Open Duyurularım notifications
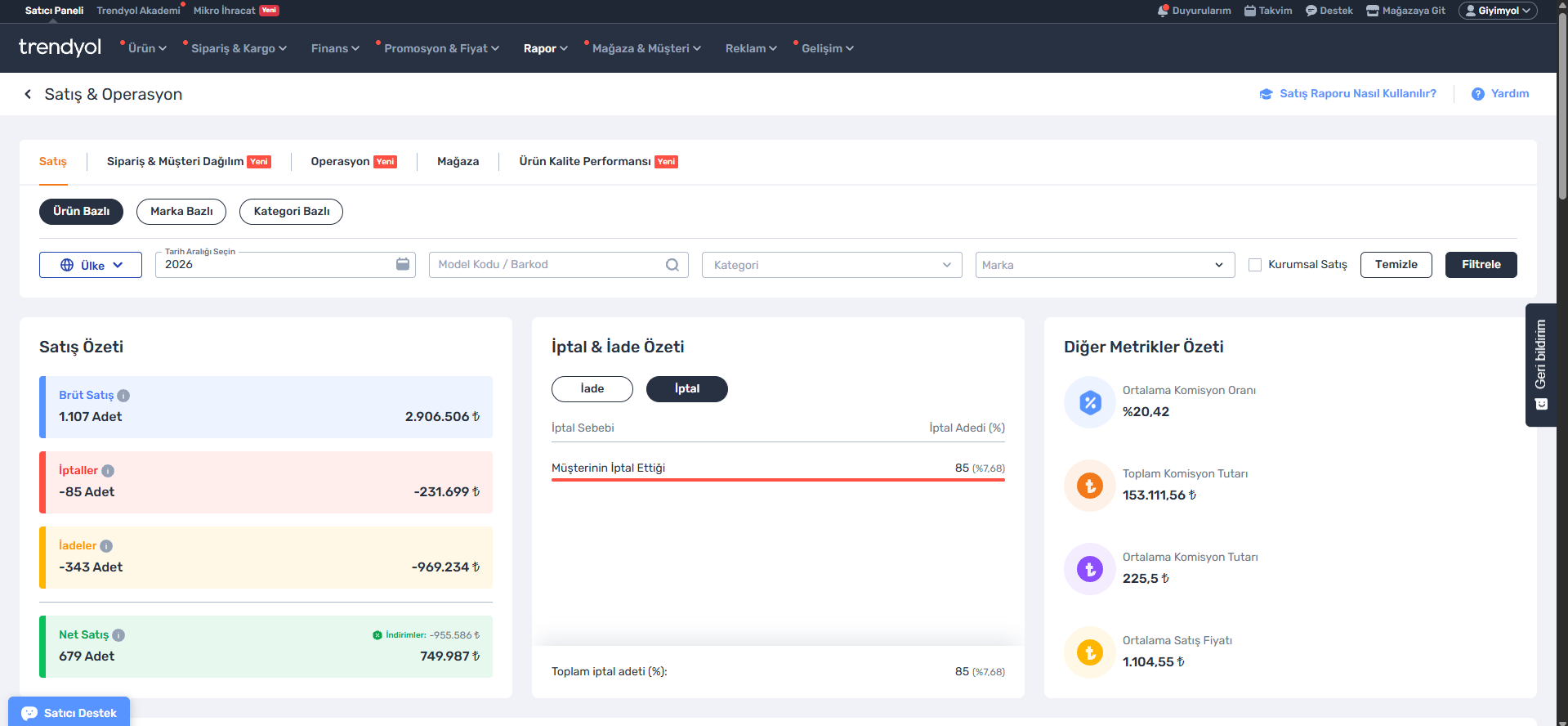Viewport: 1568px width, 726px height. [x=1194, y=11]
